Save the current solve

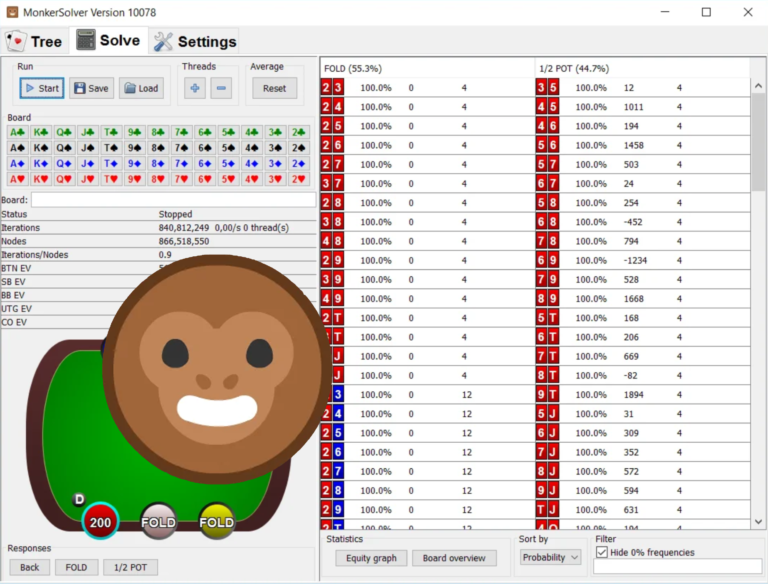pyautogui.click(x=92, y=88)
